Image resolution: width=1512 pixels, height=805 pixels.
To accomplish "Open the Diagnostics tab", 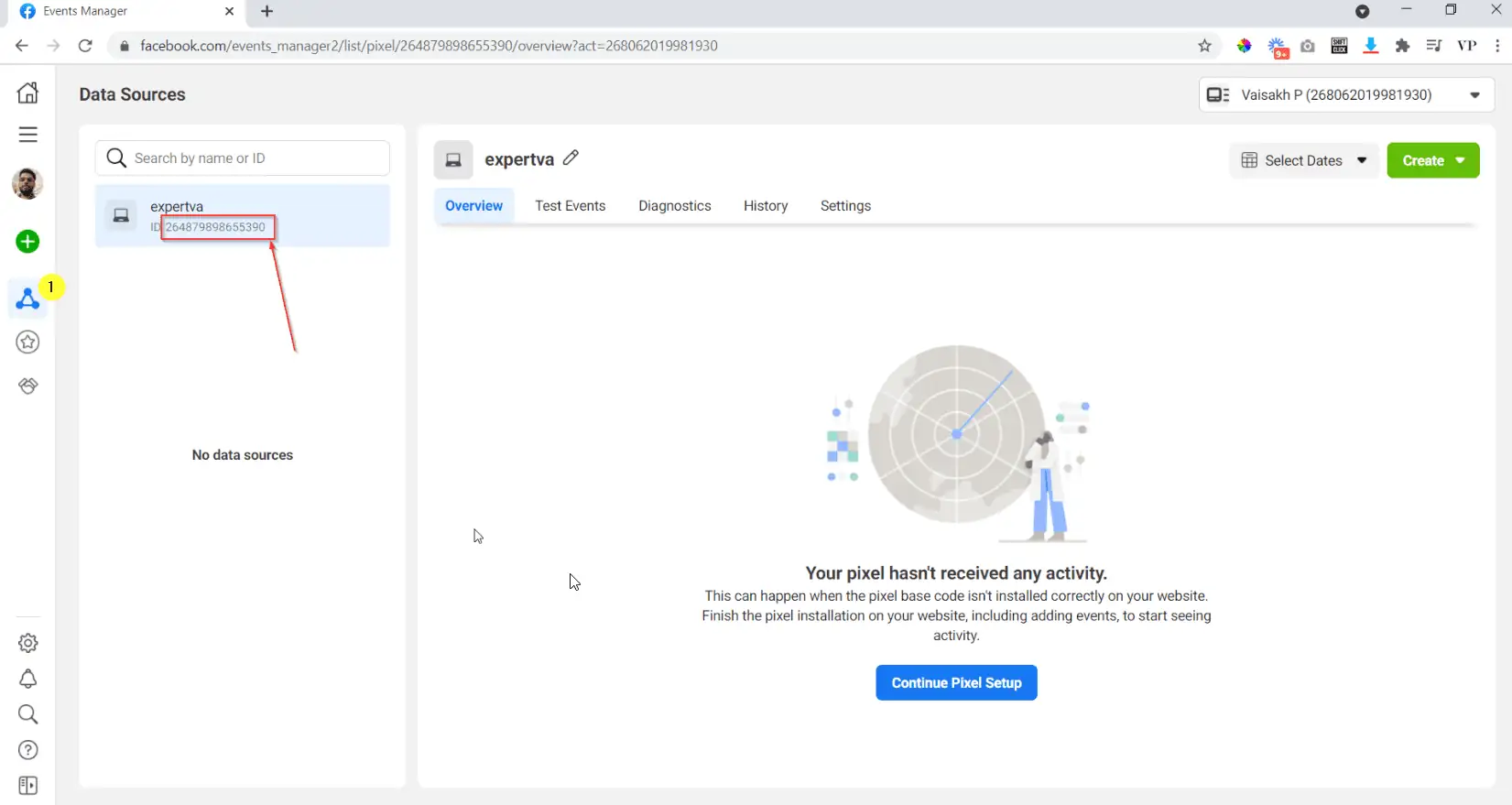I will pyautogui.click(x=674, y=206).
